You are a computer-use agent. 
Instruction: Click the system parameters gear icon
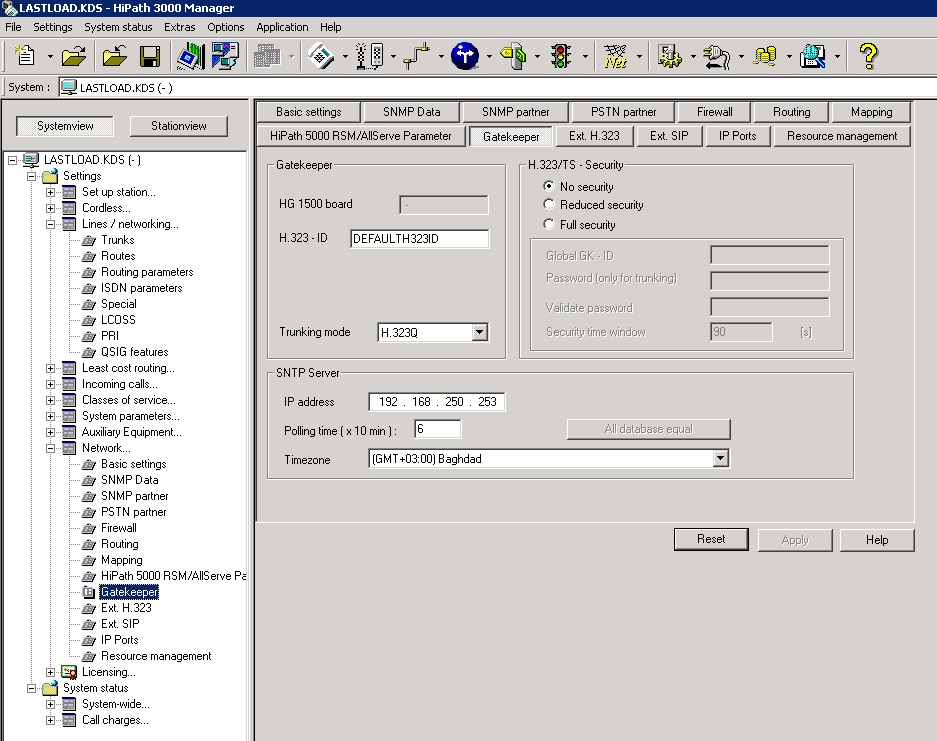[x=669, y=56]
